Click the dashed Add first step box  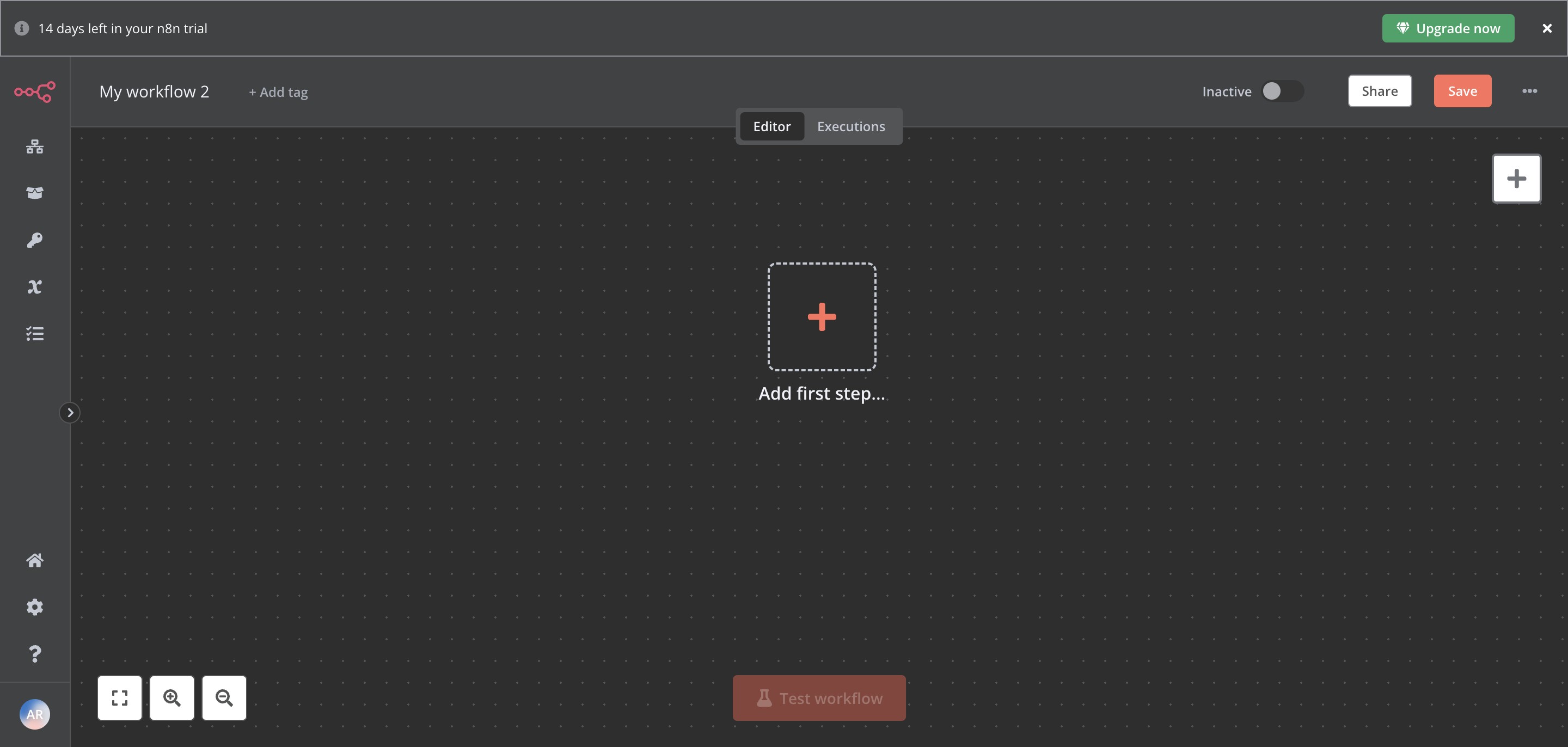point(821,316)
